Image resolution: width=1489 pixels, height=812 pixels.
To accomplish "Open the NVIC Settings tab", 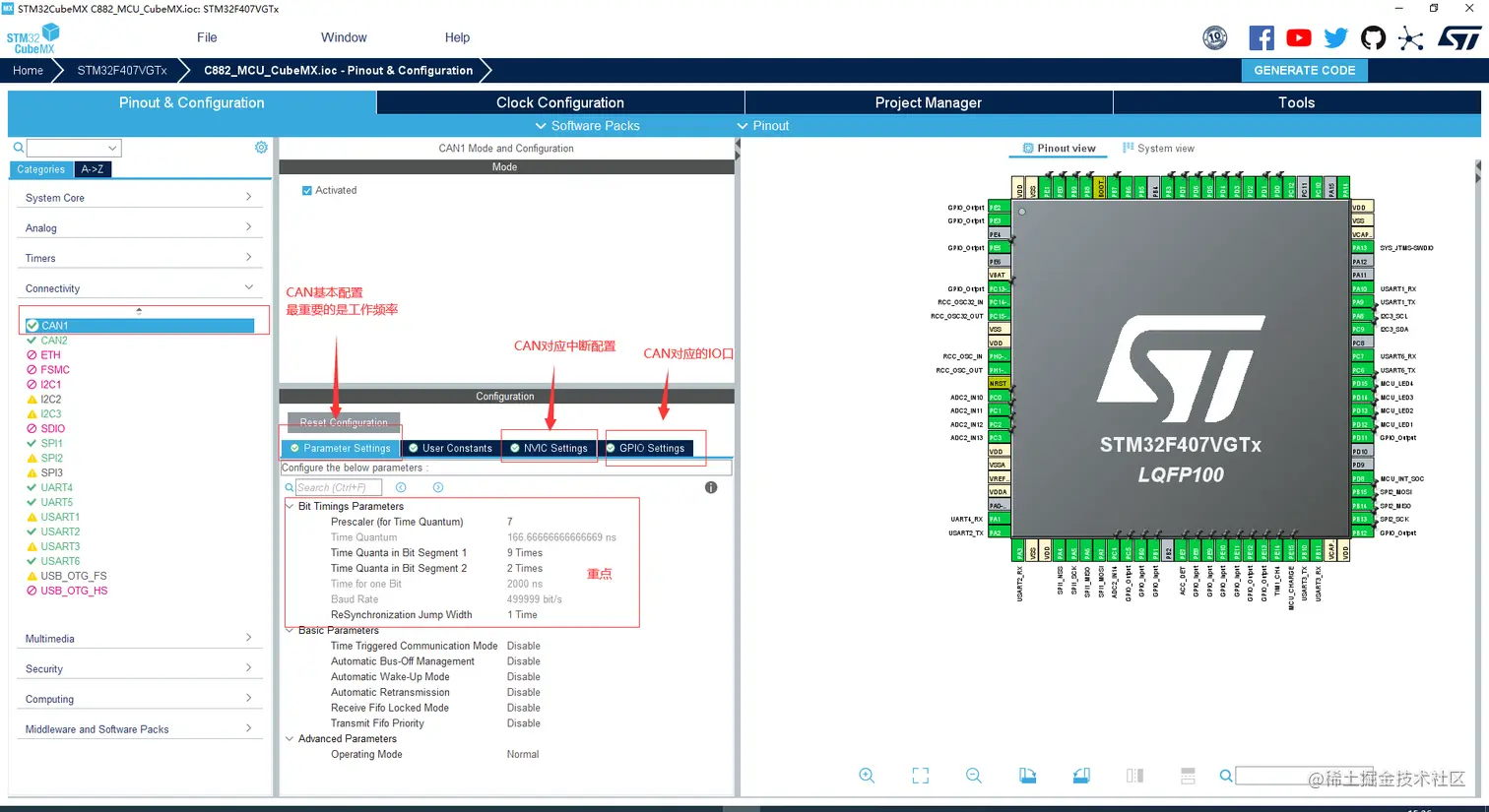I will click(x=549, y=448).
